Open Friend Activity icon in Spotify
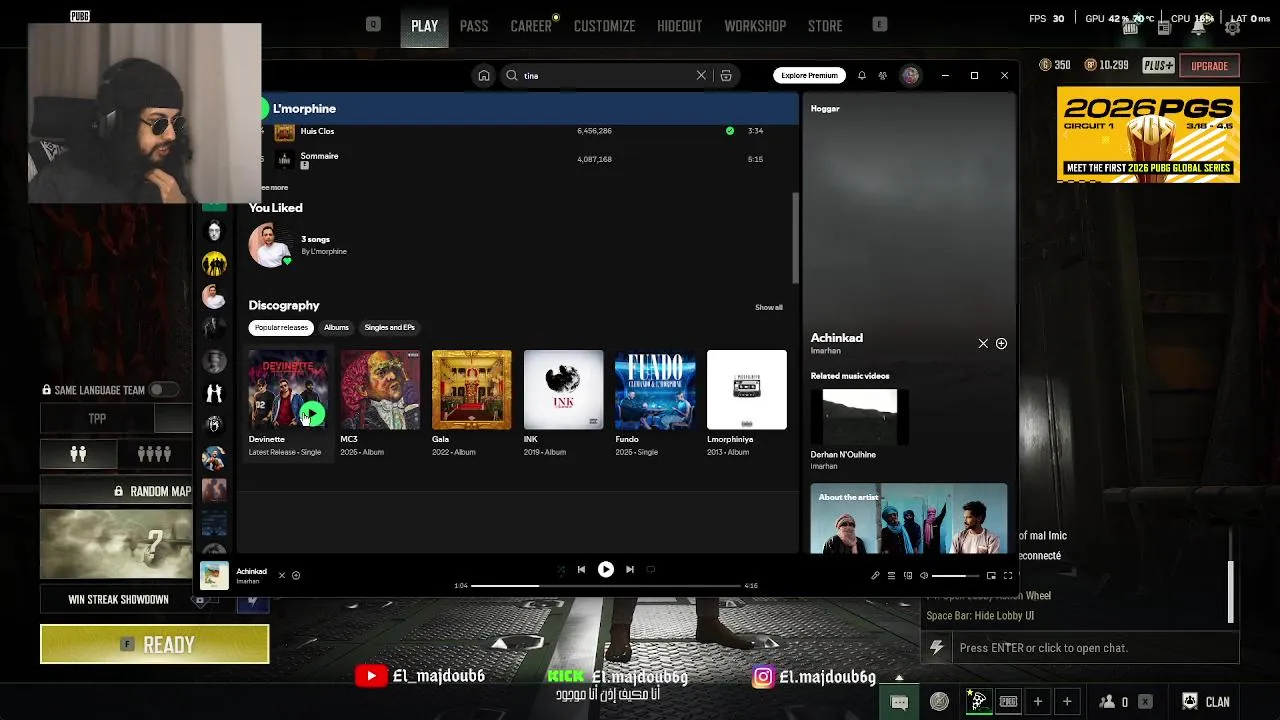This screenshot has height=720, width=1280. (883, 75)
